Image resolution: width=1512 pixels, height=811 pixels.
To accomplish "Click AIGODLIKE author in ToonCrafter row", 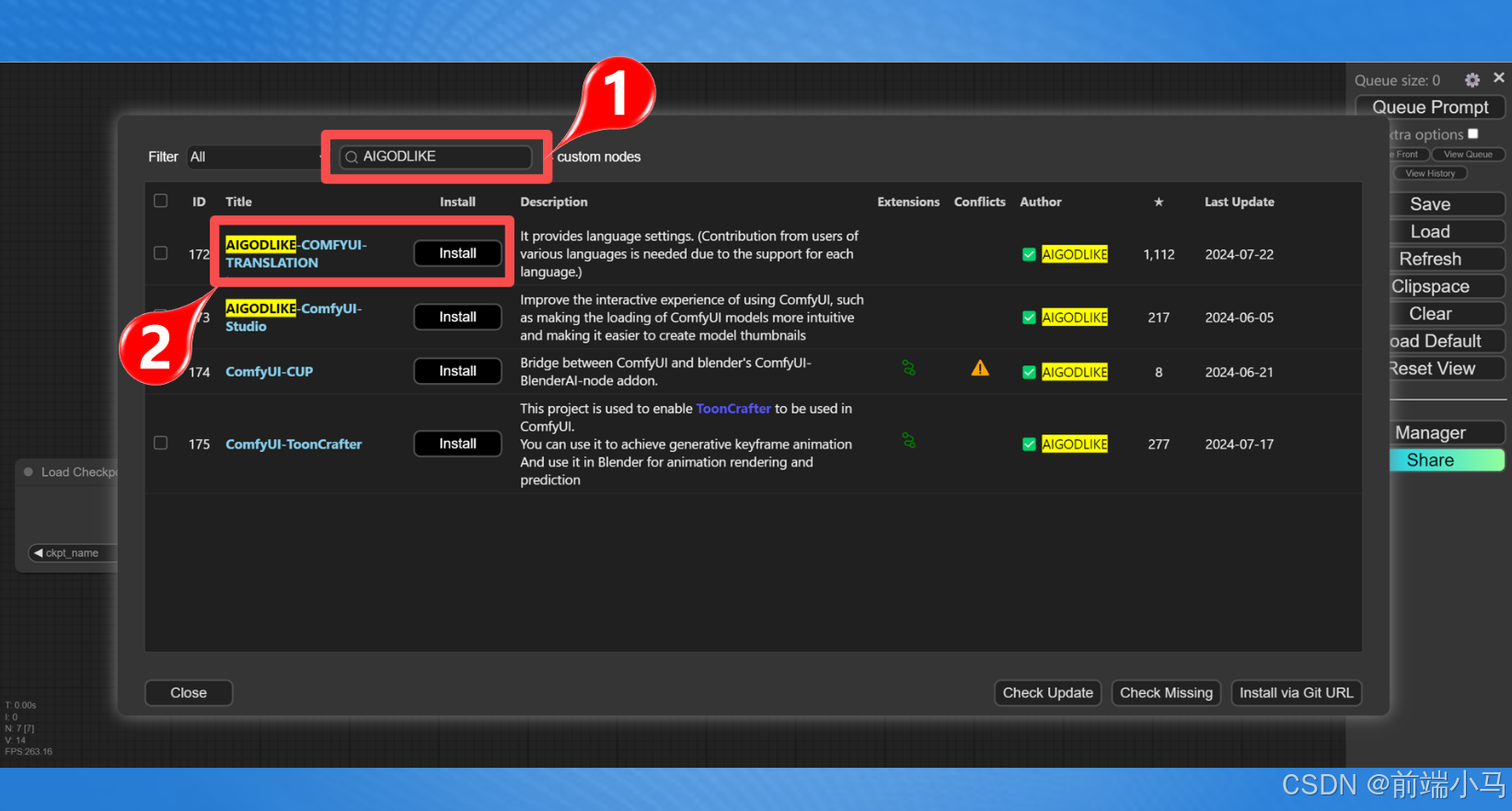I will click(1074, 445).
